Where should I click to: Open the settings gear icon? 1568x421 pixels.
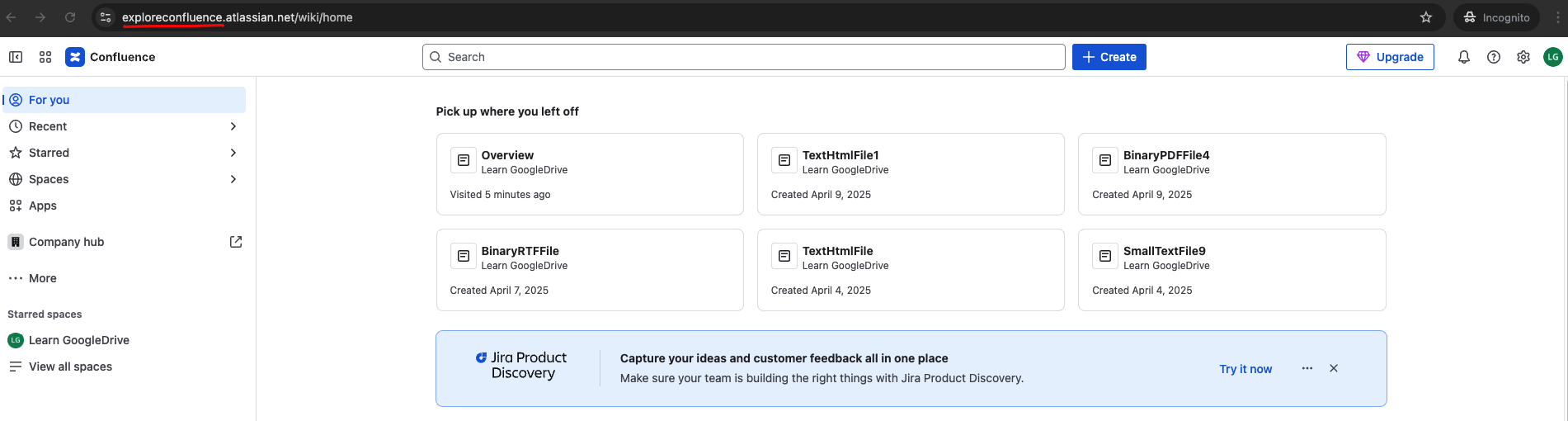click(x=1523, y=57)
